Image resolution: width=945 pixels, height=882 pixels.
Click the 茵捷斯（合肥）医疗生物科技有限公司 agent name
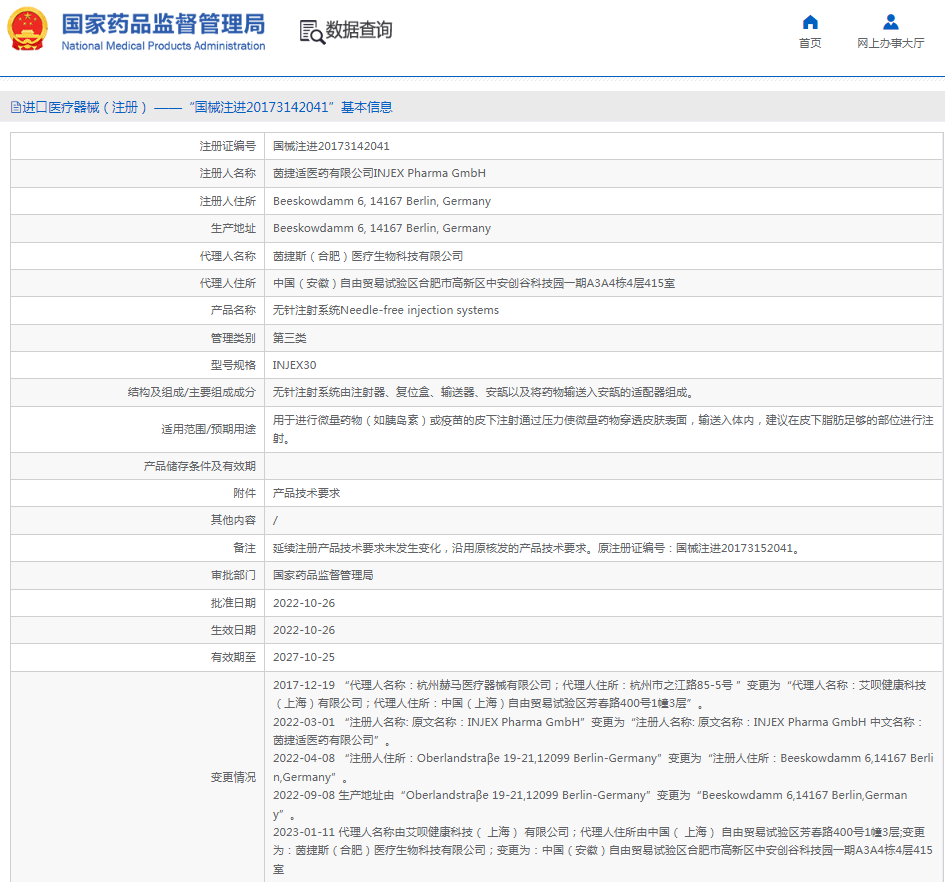click(368, 256)
